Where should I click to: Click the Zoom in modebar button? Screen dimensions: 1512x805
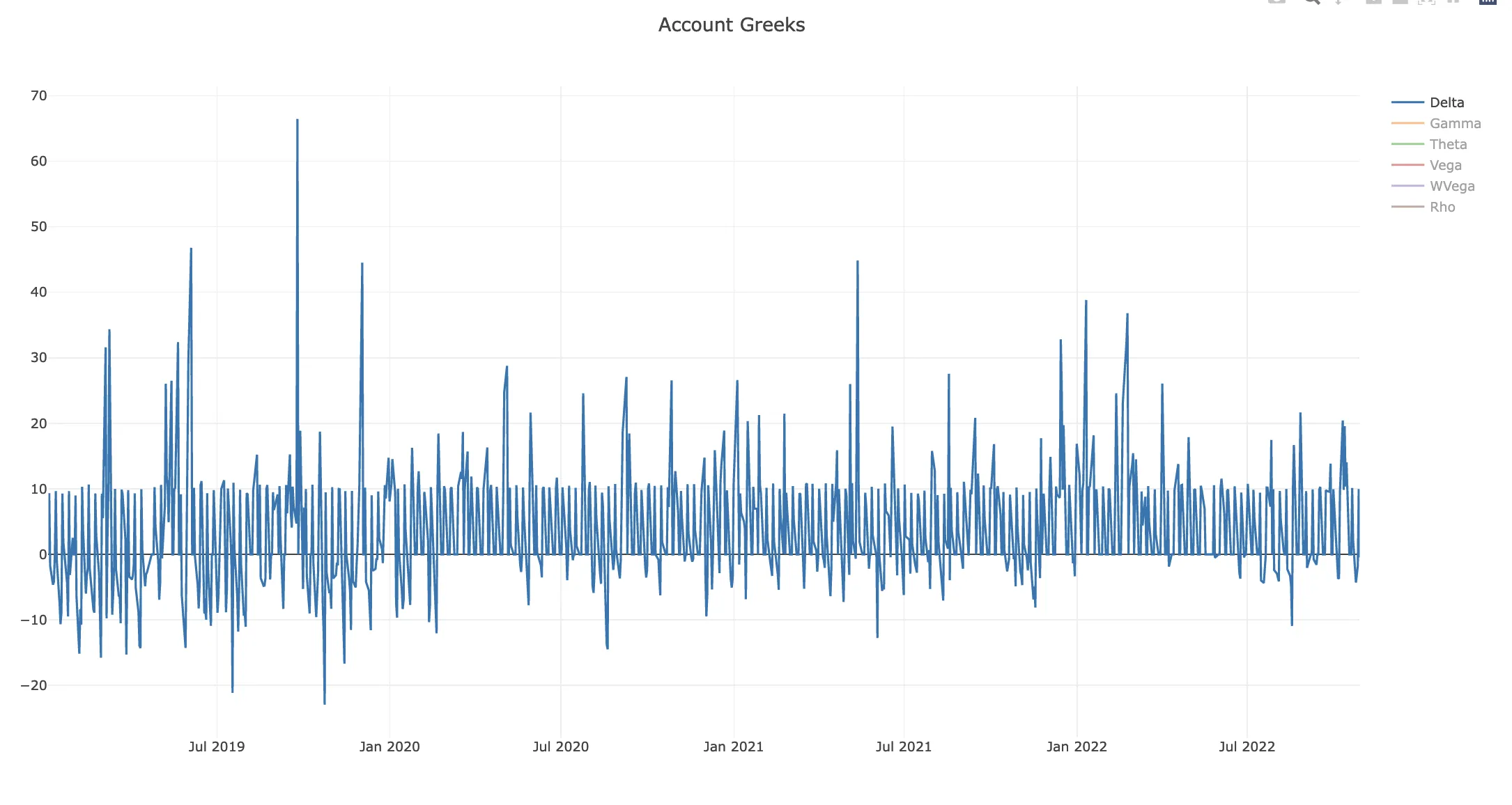tap(1373, 1)
